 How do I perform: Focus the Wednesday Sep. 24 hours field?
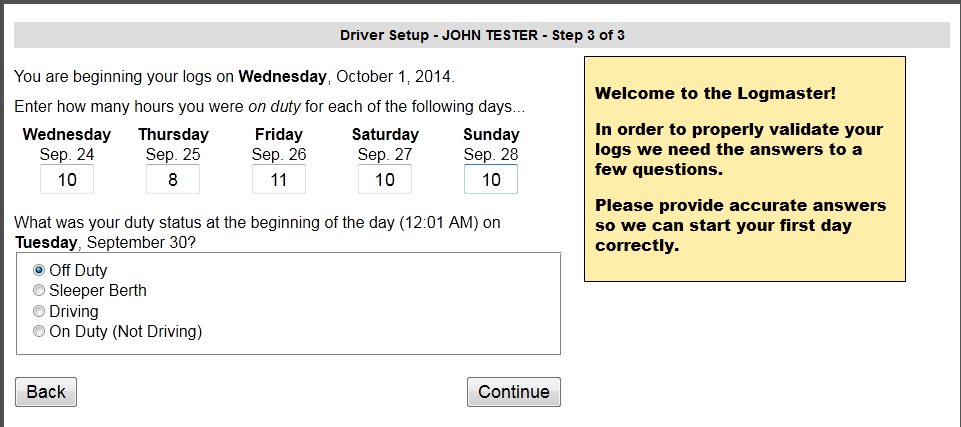67,179
